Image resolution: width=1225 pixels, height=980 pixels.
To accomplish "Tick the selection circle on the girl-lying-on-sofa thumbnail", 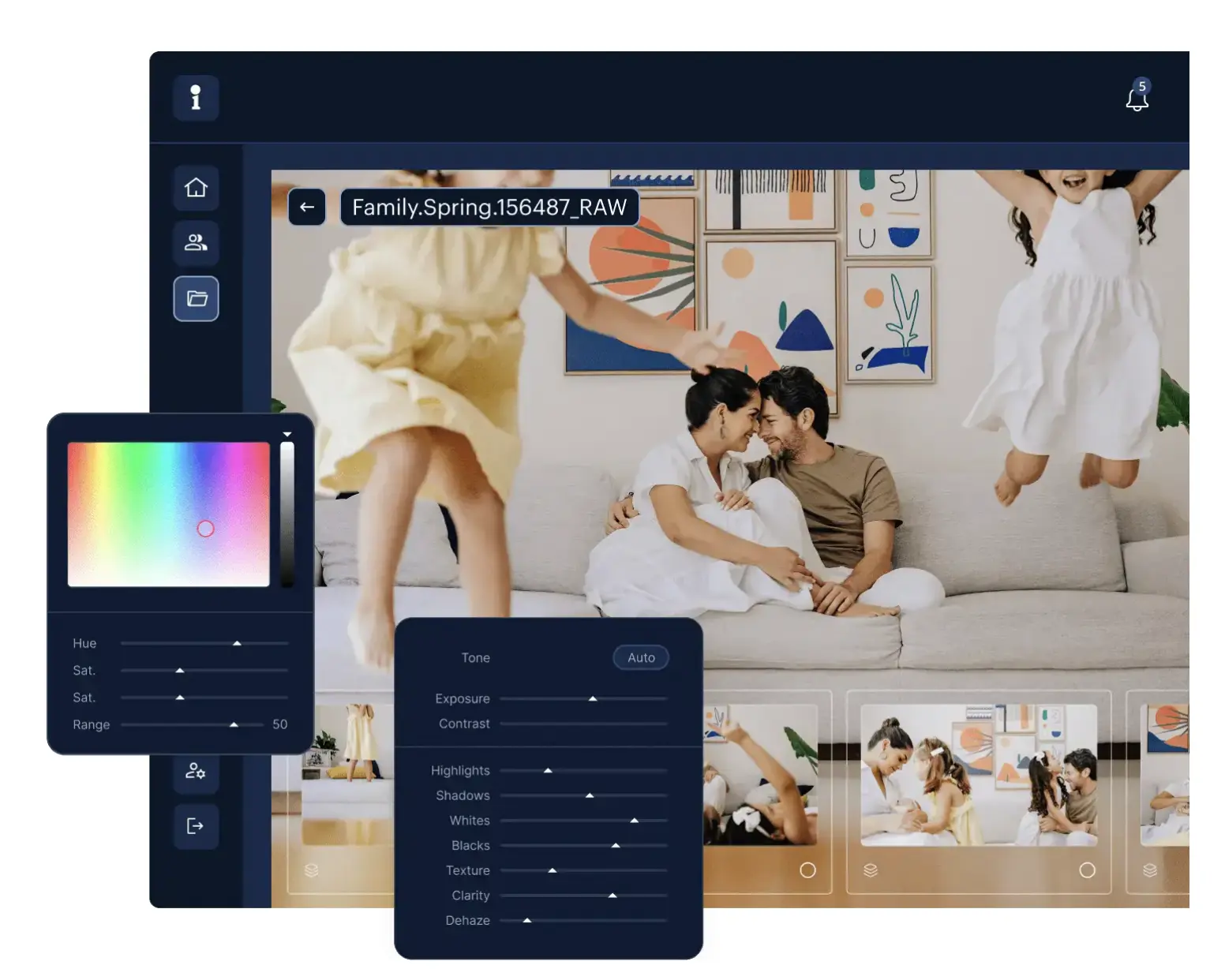I will coord(807,870).
